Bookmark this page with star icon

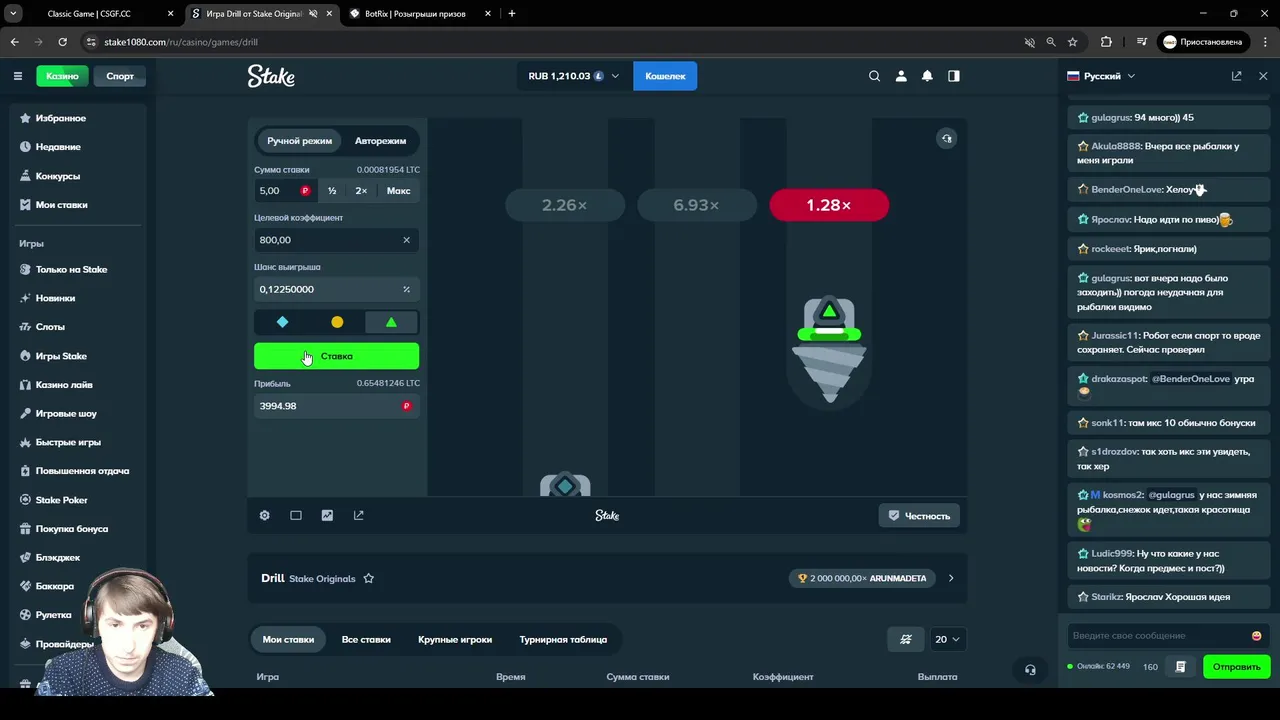1073,42
